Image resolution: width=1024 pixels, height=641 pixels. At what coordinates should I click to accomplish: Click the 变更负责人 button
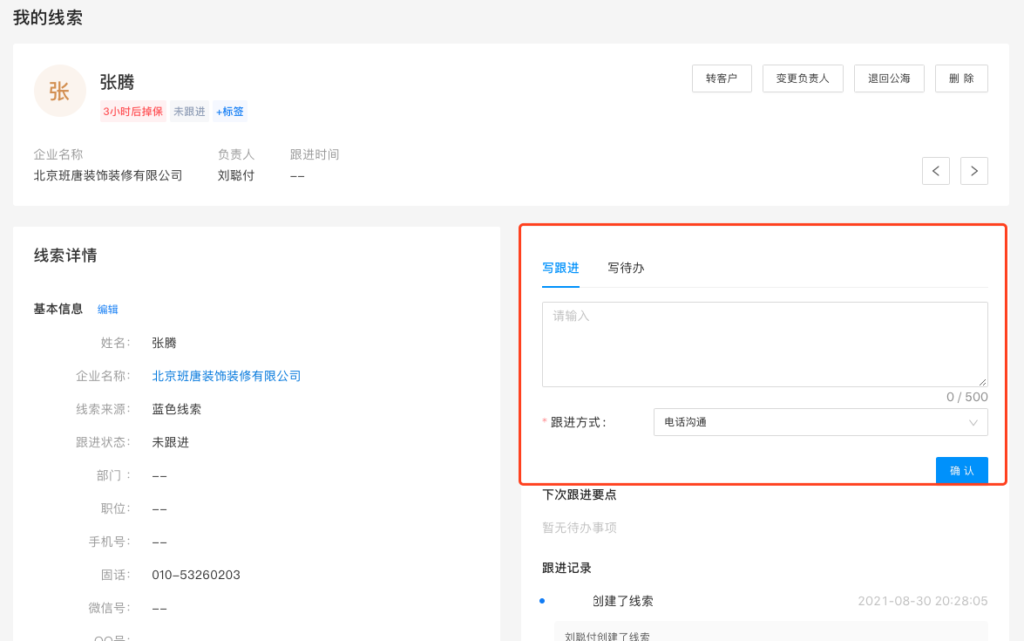(803, 78)
